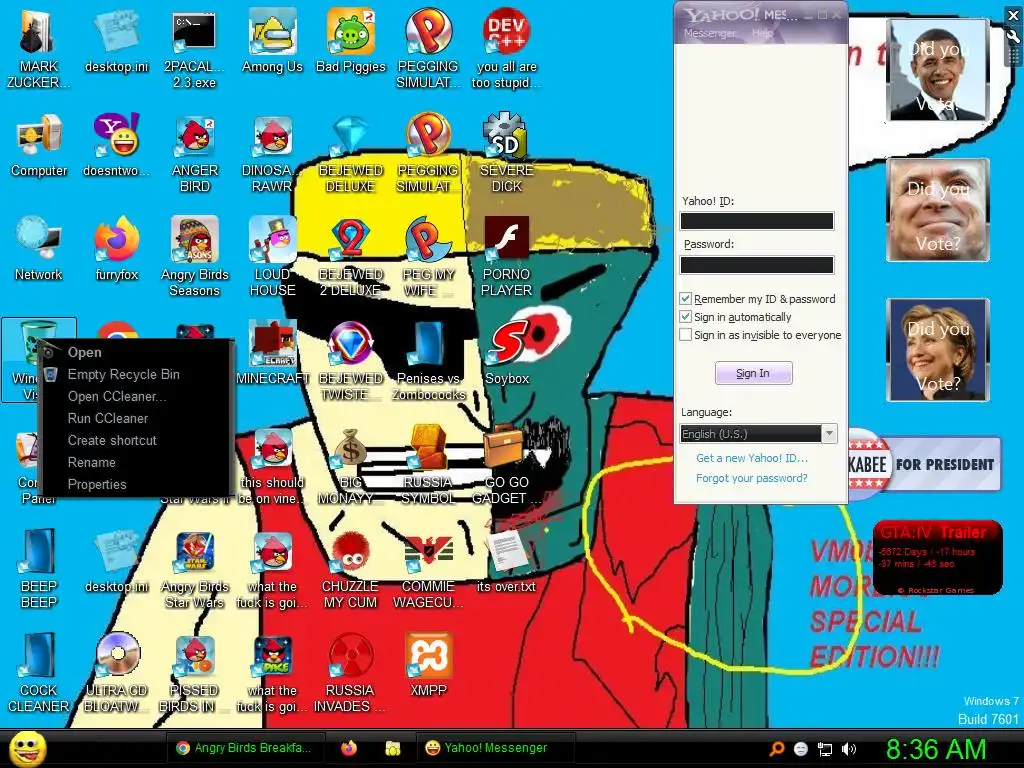Open the COCK CLEANER desktop icon
The height and width of the screenshot is (768, 1024).
click(x=39, y=672)
